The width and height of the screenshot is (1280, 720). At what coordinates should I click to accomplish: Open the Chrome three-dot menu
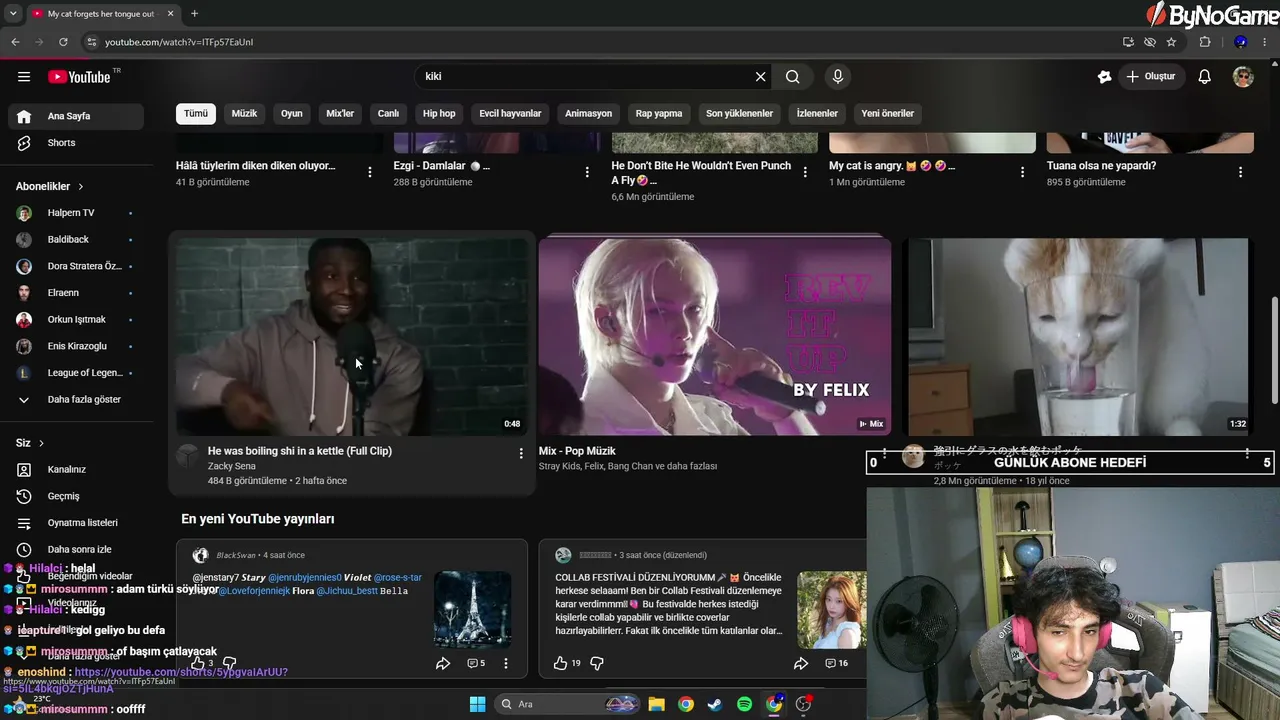coord(1266,42)
